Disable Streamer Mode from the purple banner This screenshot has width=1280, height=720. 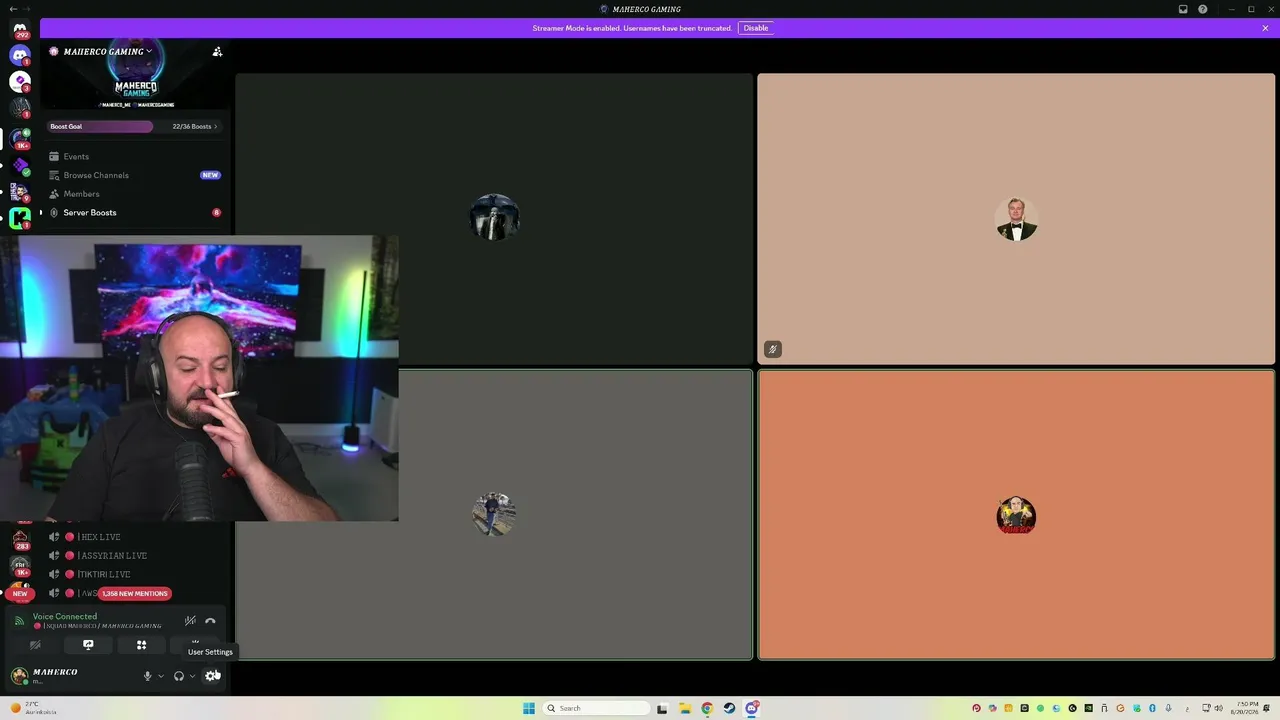click(756, 28)
